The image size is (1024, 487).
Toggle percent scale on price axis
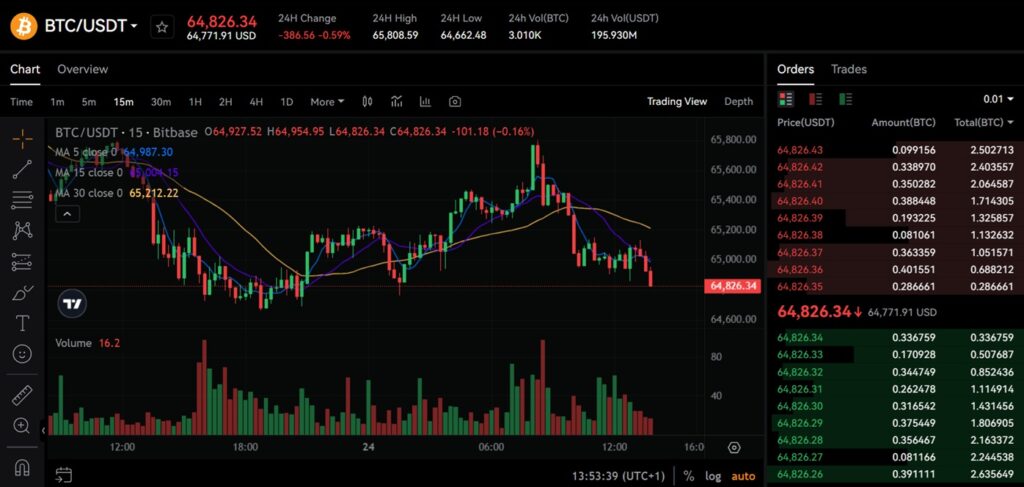pos(689,476)
